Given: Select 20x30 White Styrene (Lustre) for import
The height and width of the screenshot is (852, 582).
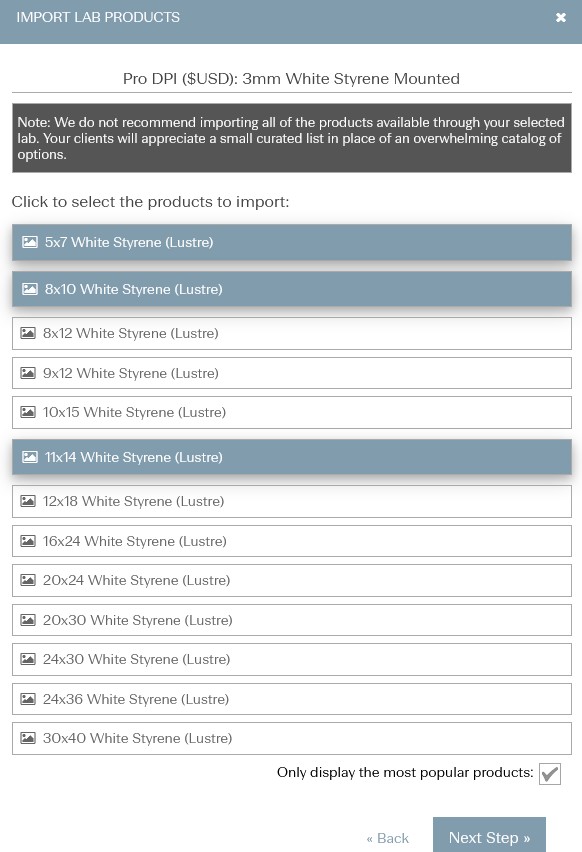Looking at the screenshot, I should coord(292,620).
